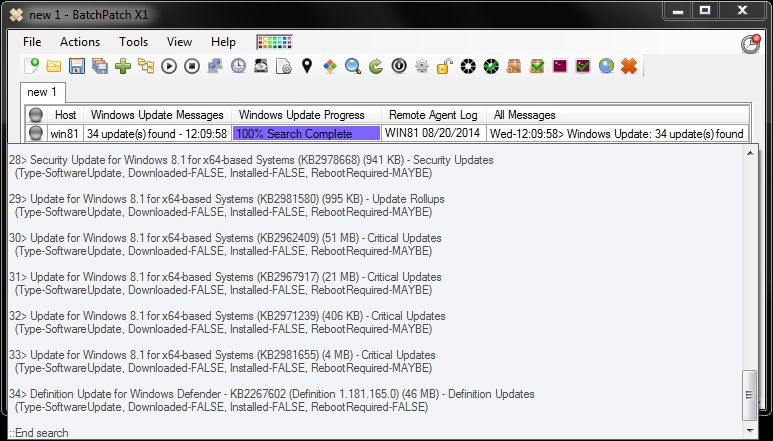This screenshot has height=441, width=773.
Task: Open the Tools menu
Action: click(x=133, y=42)
